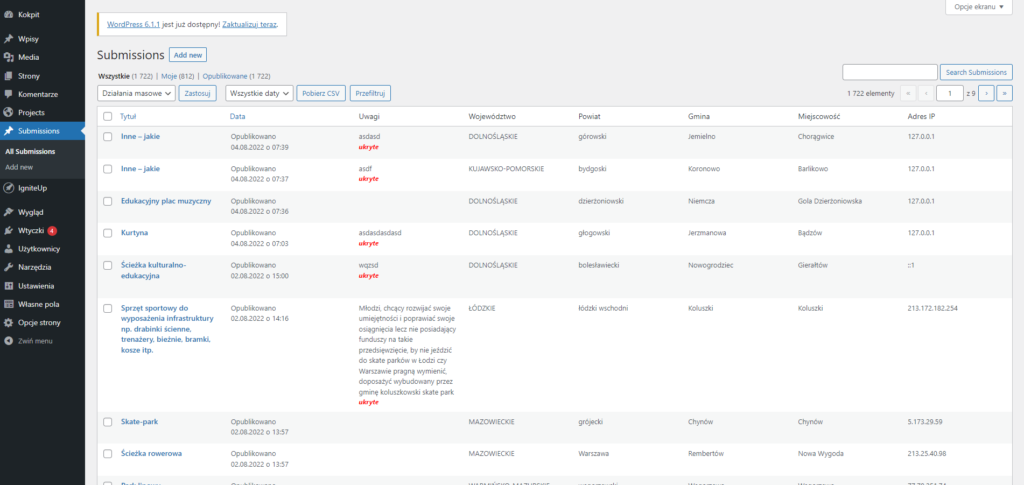Screen dimensions: 1024x485
Task: Click the search submissions text field
Action: (x=889, y=72)
